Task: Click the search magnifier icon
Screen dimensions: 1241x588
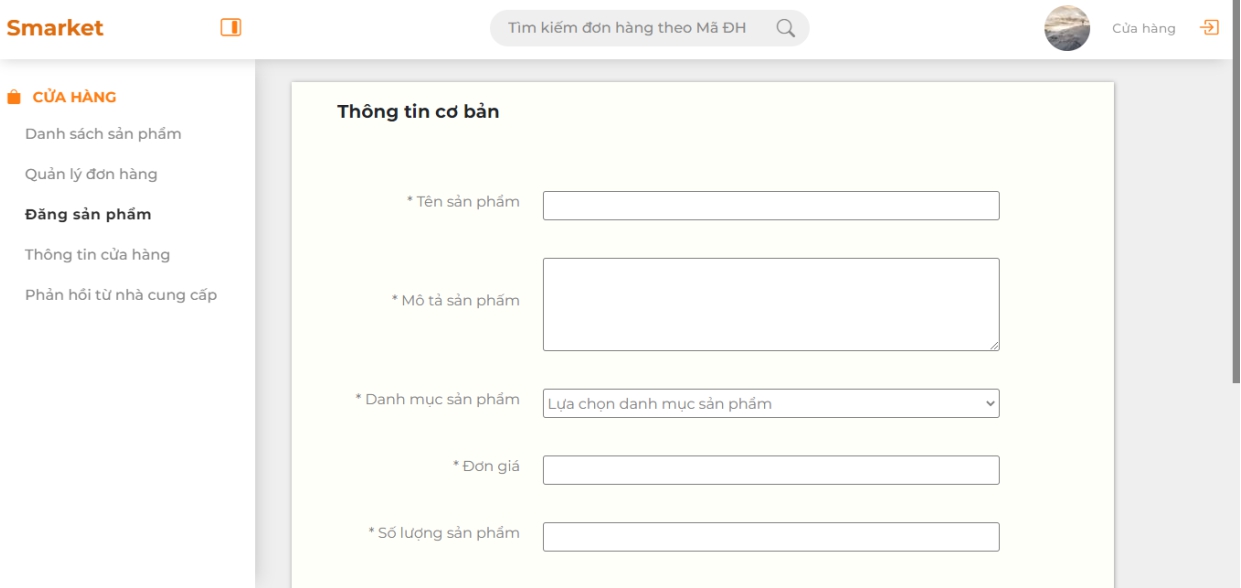Action: tap(786, 28)
